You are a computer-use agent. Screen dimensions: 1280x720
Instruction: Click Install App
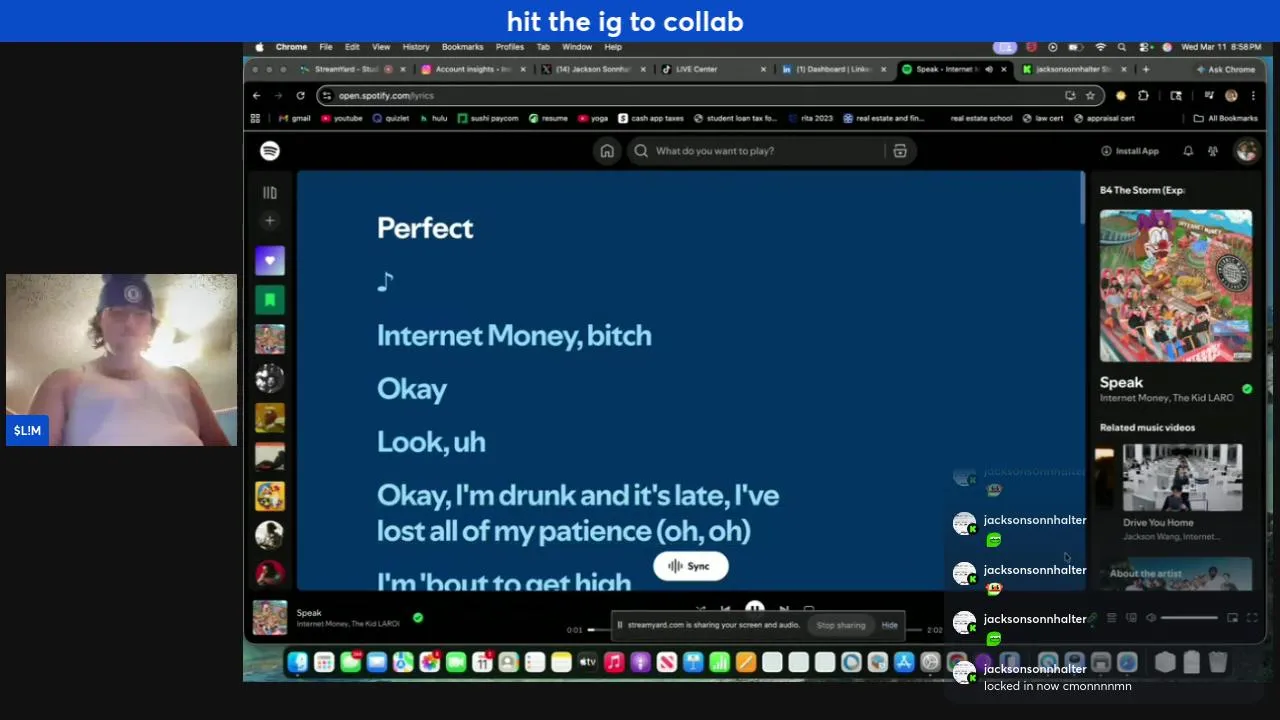point(1130,151)
